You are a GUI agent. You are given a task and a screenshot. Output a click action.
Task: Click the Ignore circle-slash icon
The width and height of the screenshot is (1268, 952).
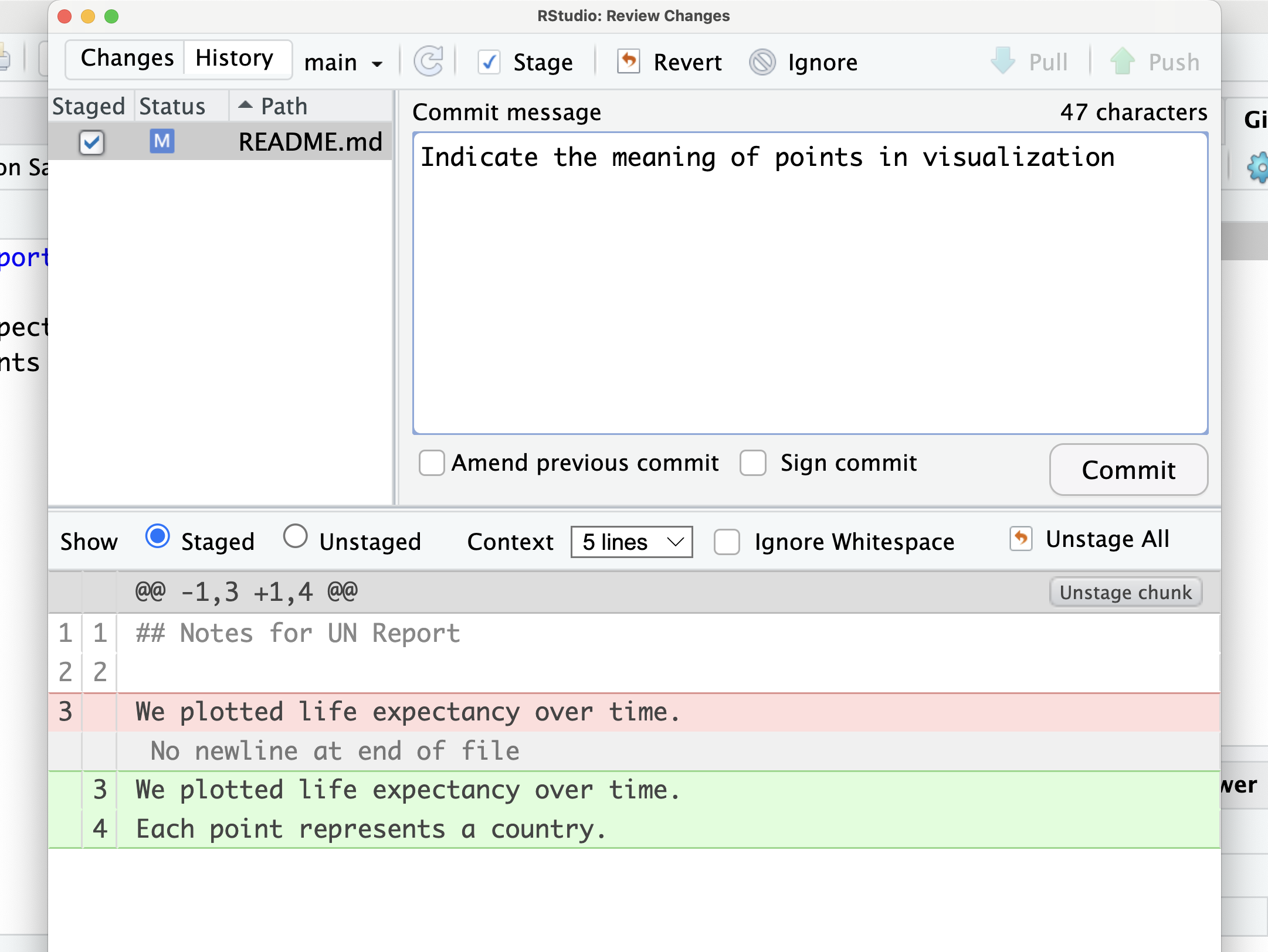point(762,62)
